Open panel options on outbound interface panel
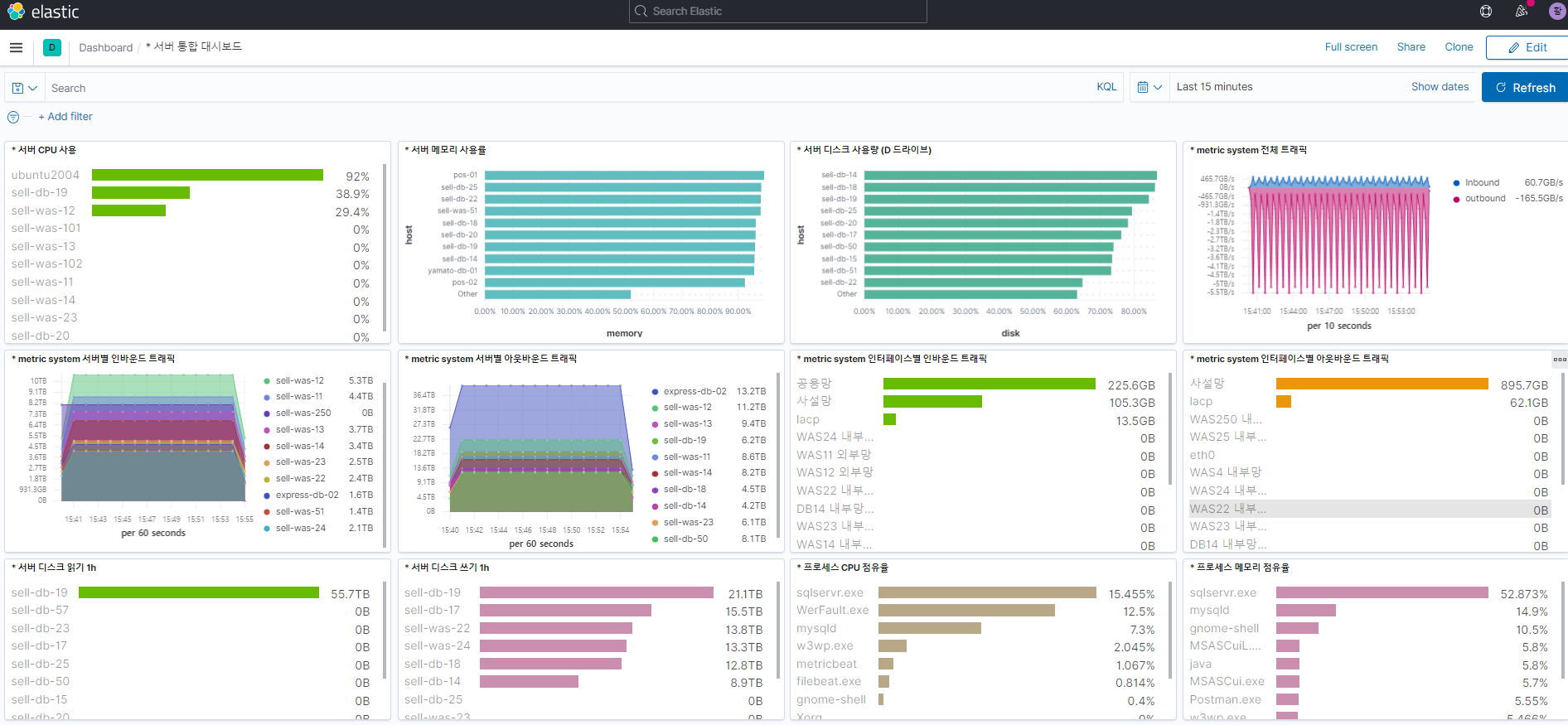Viewport: 1568px width, 725px height. click(x=1560, y=360)
